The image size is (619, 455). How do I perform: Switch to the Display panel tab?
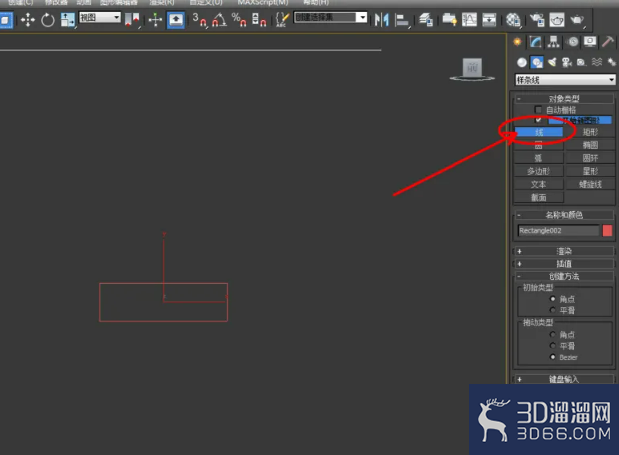click(590, 41)
